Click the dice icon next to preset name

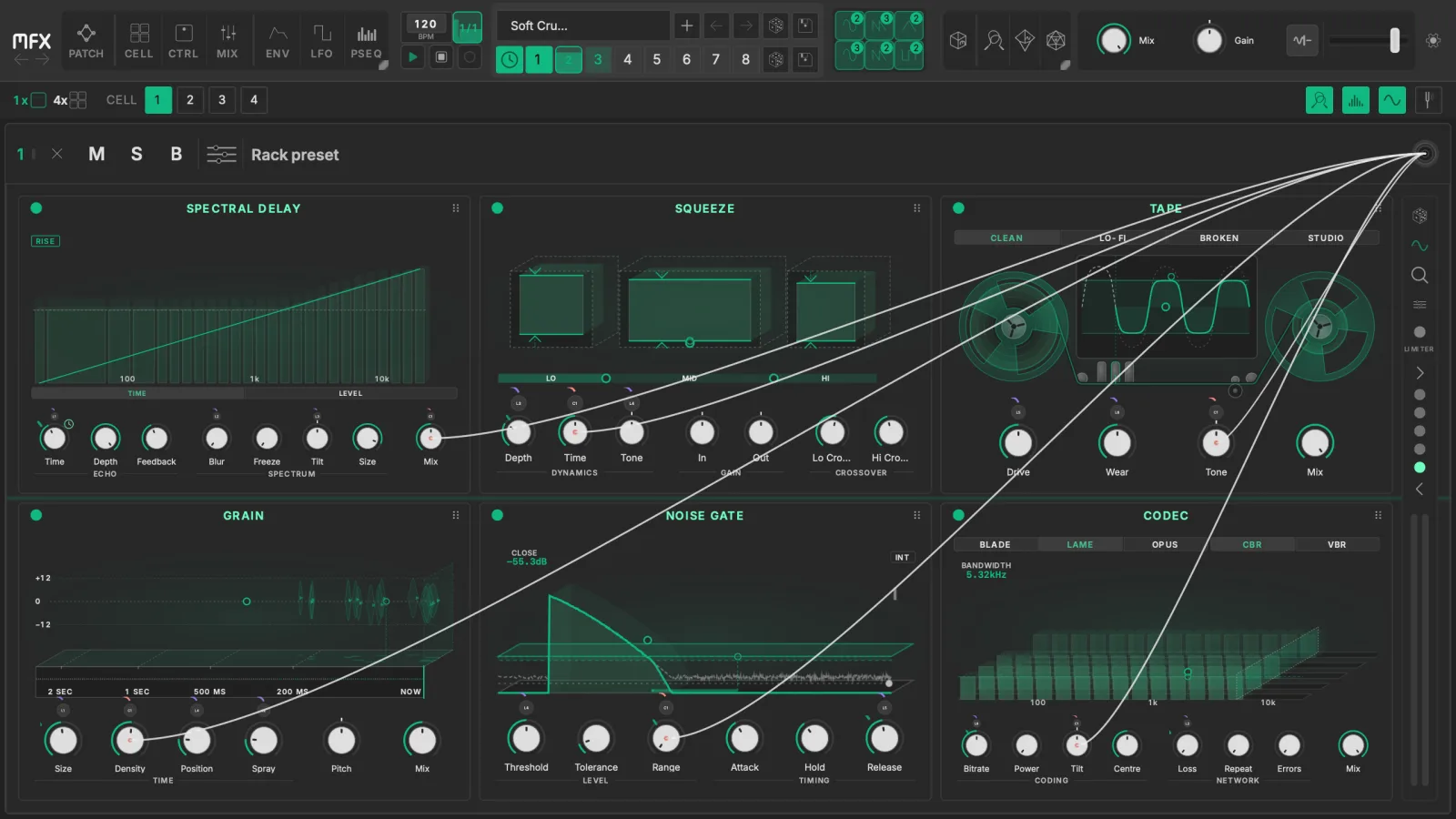click(776, 25)
